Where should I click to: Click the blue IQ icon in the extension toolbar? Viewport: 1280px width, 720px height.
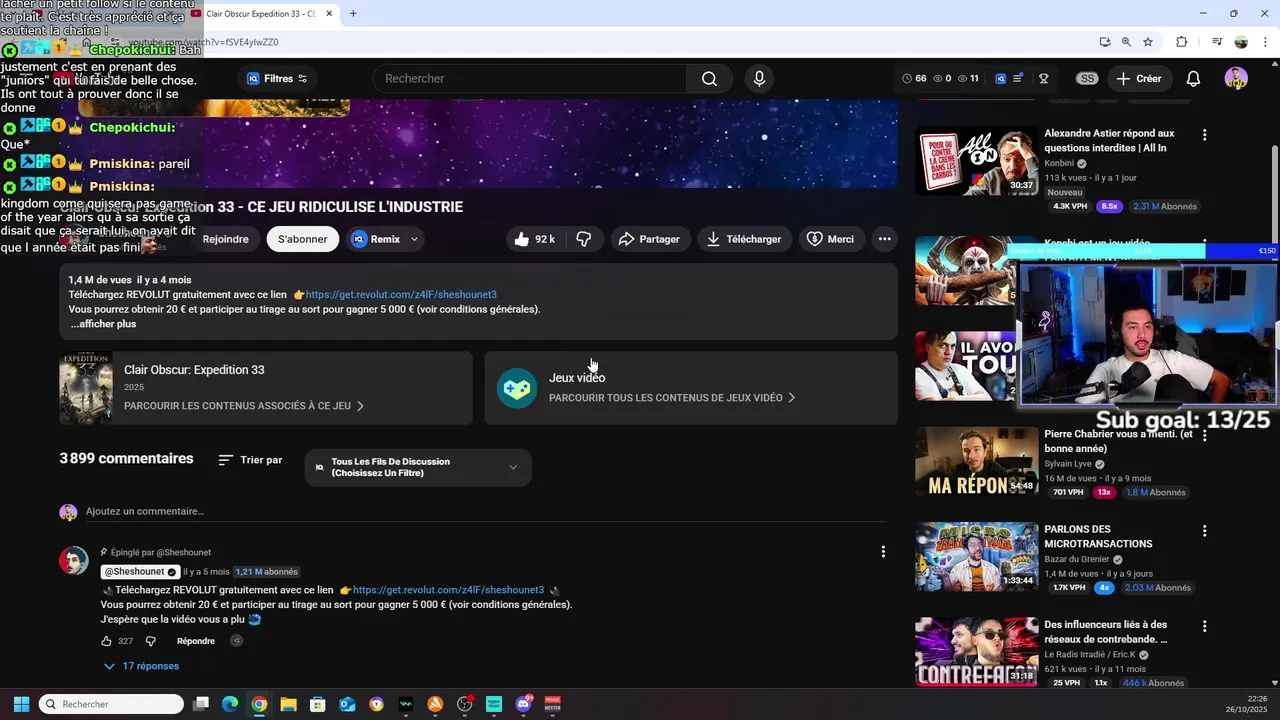click(x=1000, y=78)
